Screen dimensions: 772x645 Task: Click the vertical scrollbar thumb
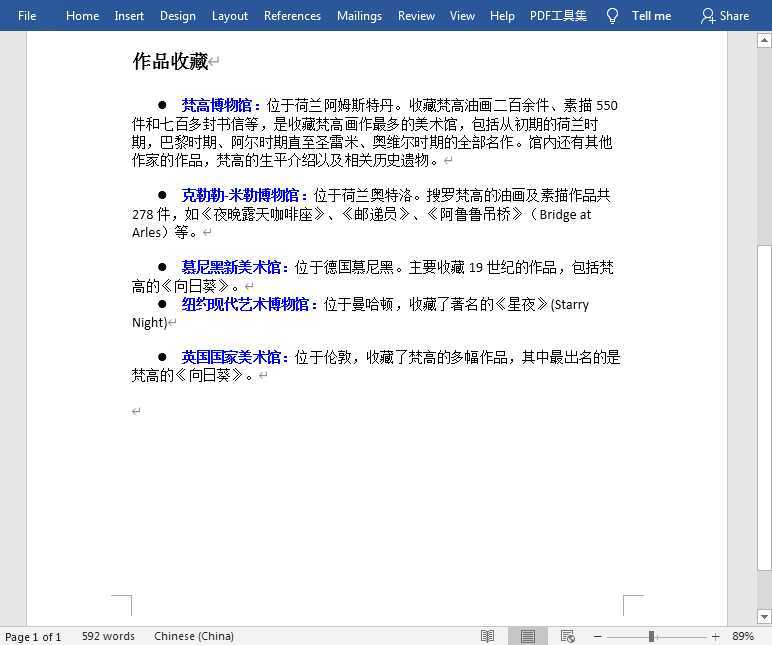click(764, 407)
